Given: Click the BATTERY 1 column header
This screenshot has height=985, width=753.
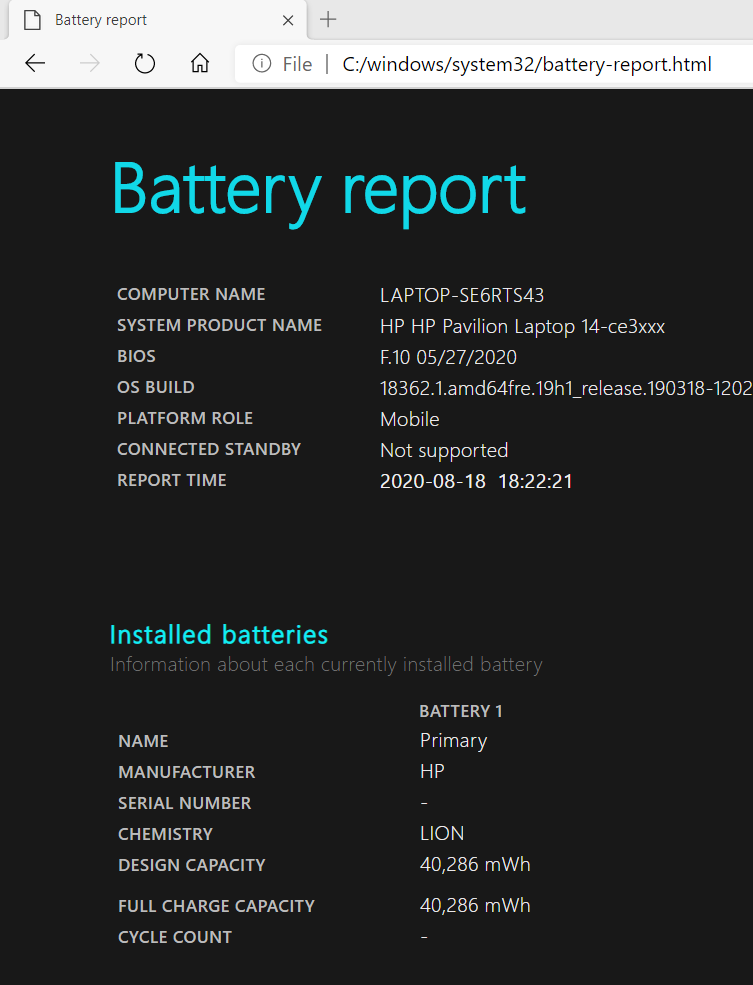Looking at the screenshot, I should tap(460, 711).
